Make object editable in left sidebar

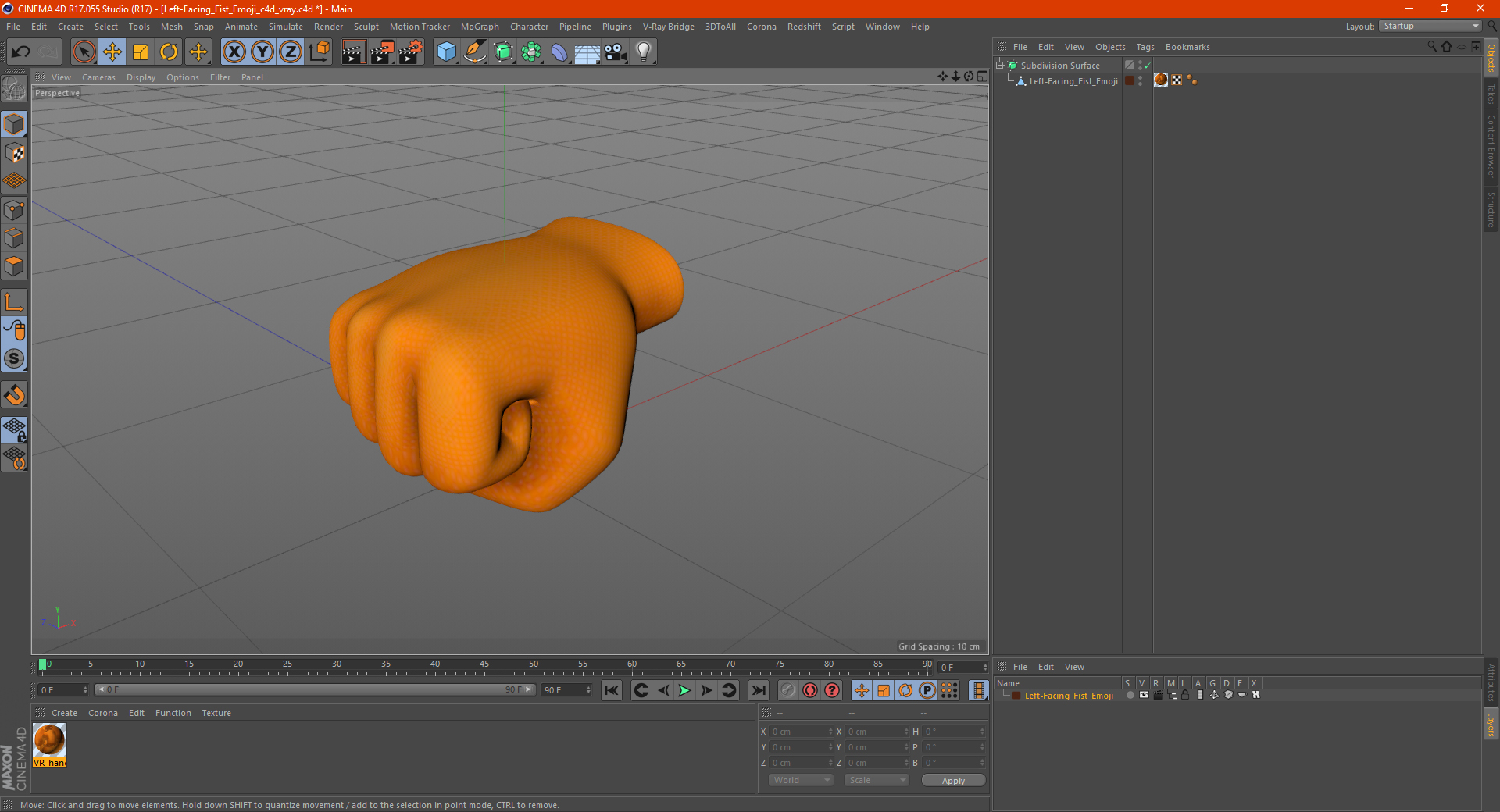pyautogui.click(x=14, y=90)
